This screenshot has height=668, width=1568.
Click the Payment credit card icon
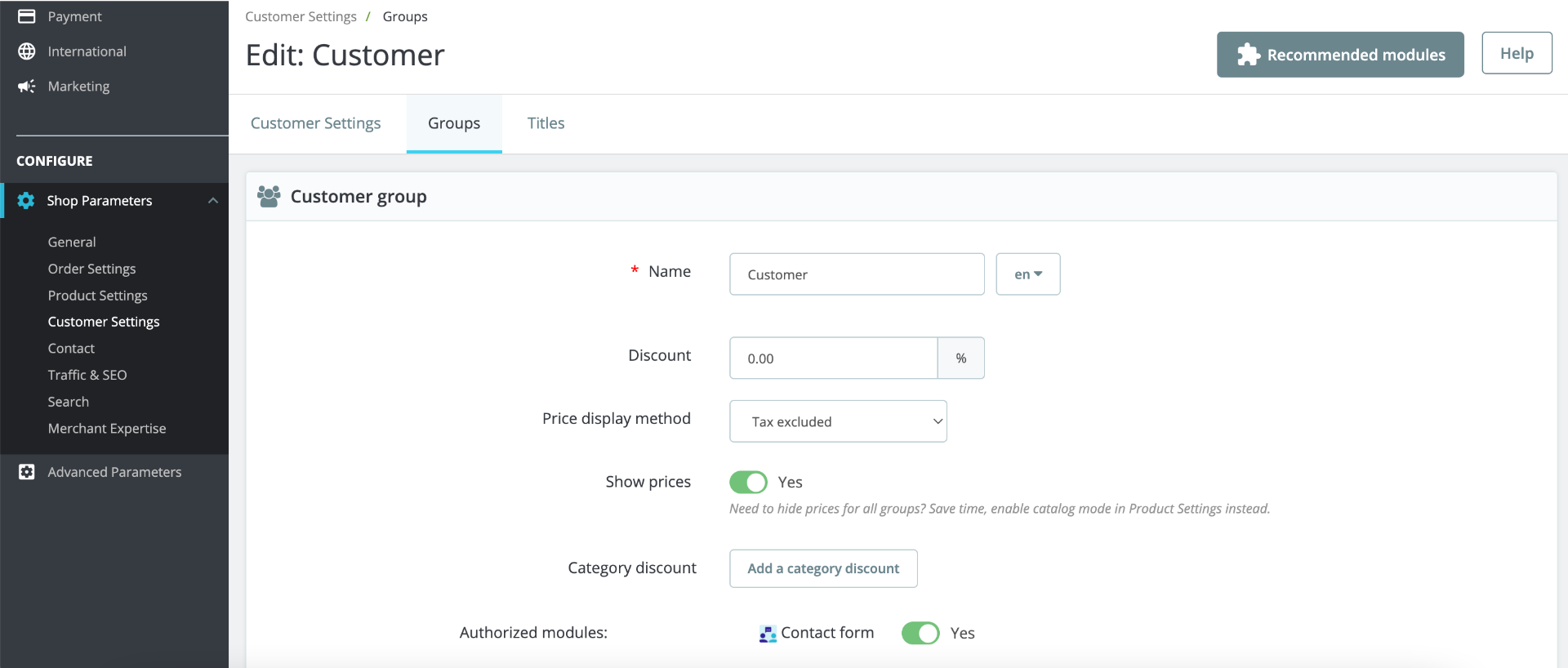pyautogui.click(x=27, y=16)
